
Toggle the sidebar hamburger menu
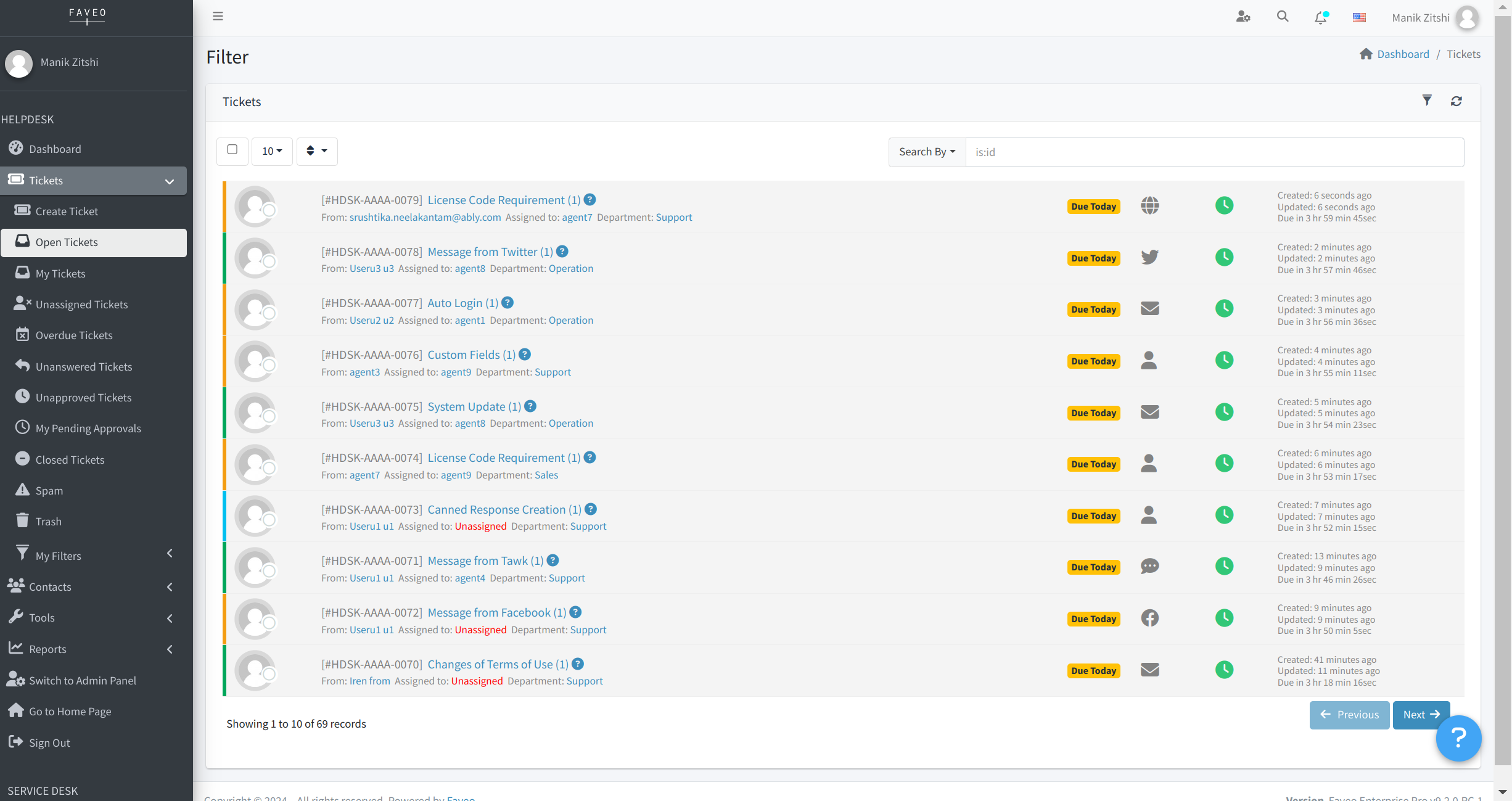point(218,17)
